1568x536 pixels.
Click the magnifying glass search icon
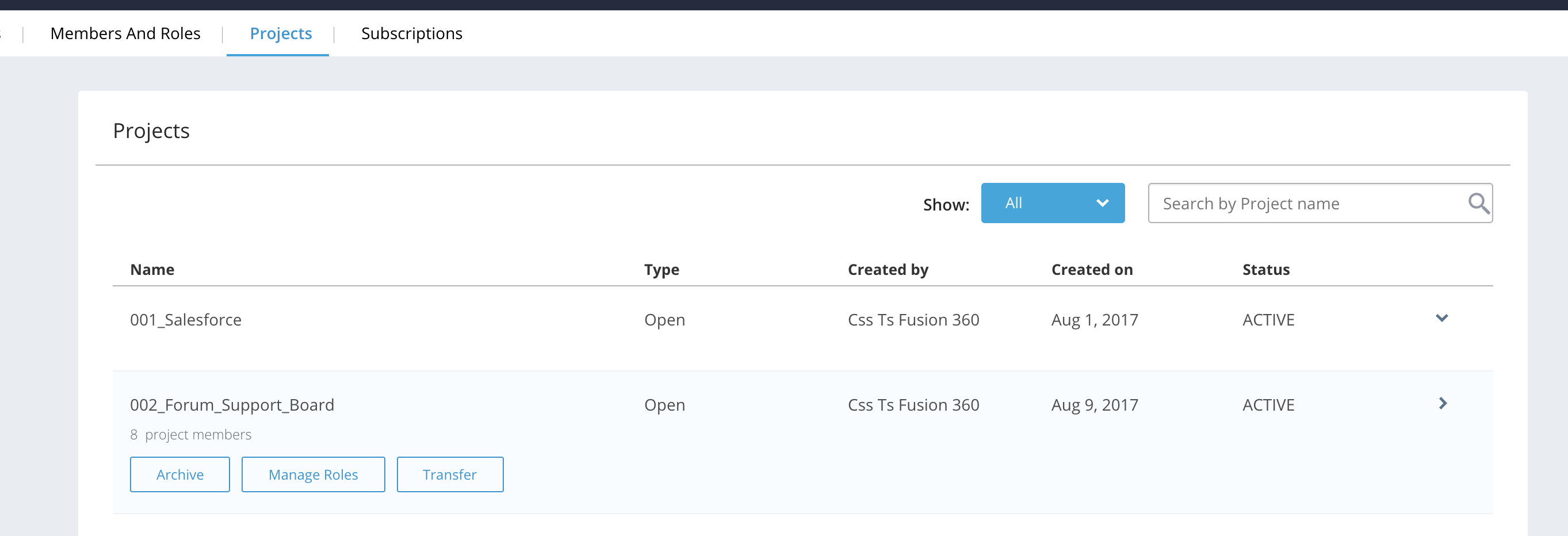tap(1478, 203)
